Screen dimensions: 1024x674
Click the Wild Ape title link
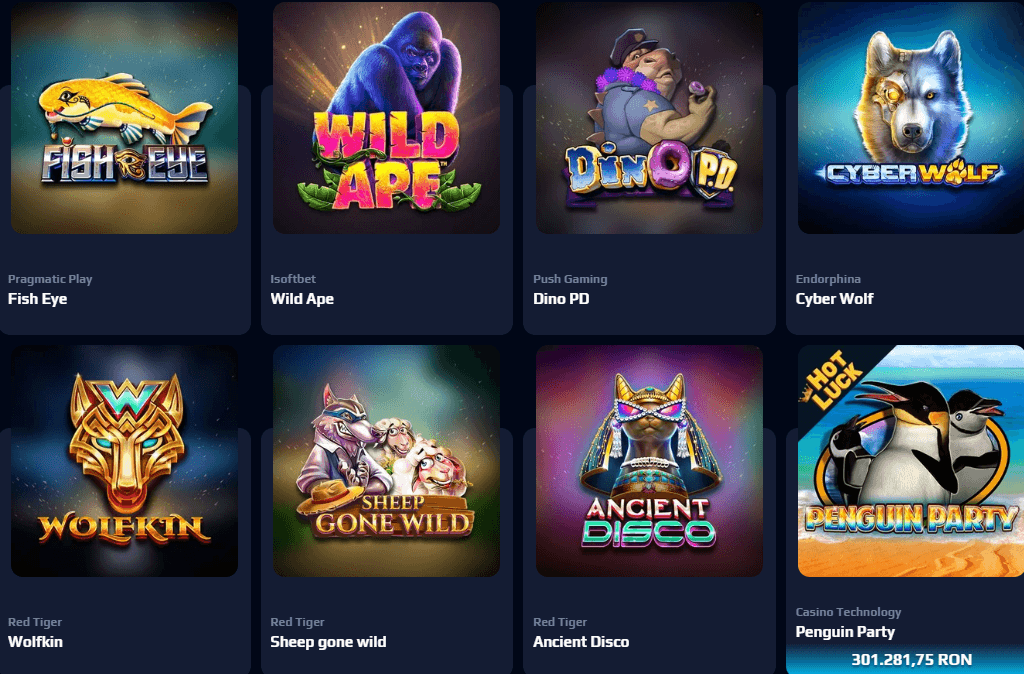click(302, 299)
